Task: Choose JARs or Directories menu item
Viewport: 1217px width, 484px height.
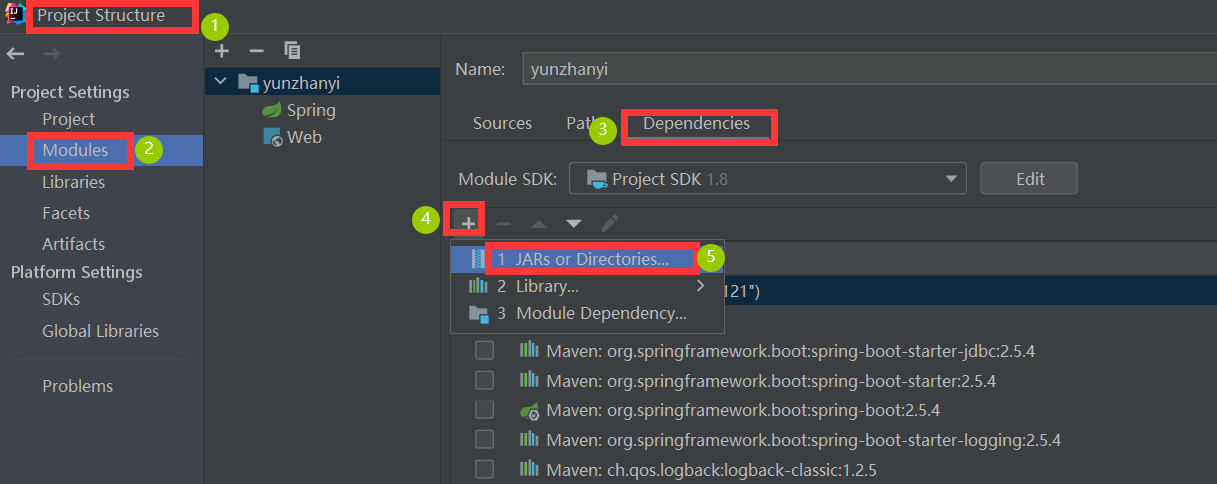Action: tap(587, 259)
